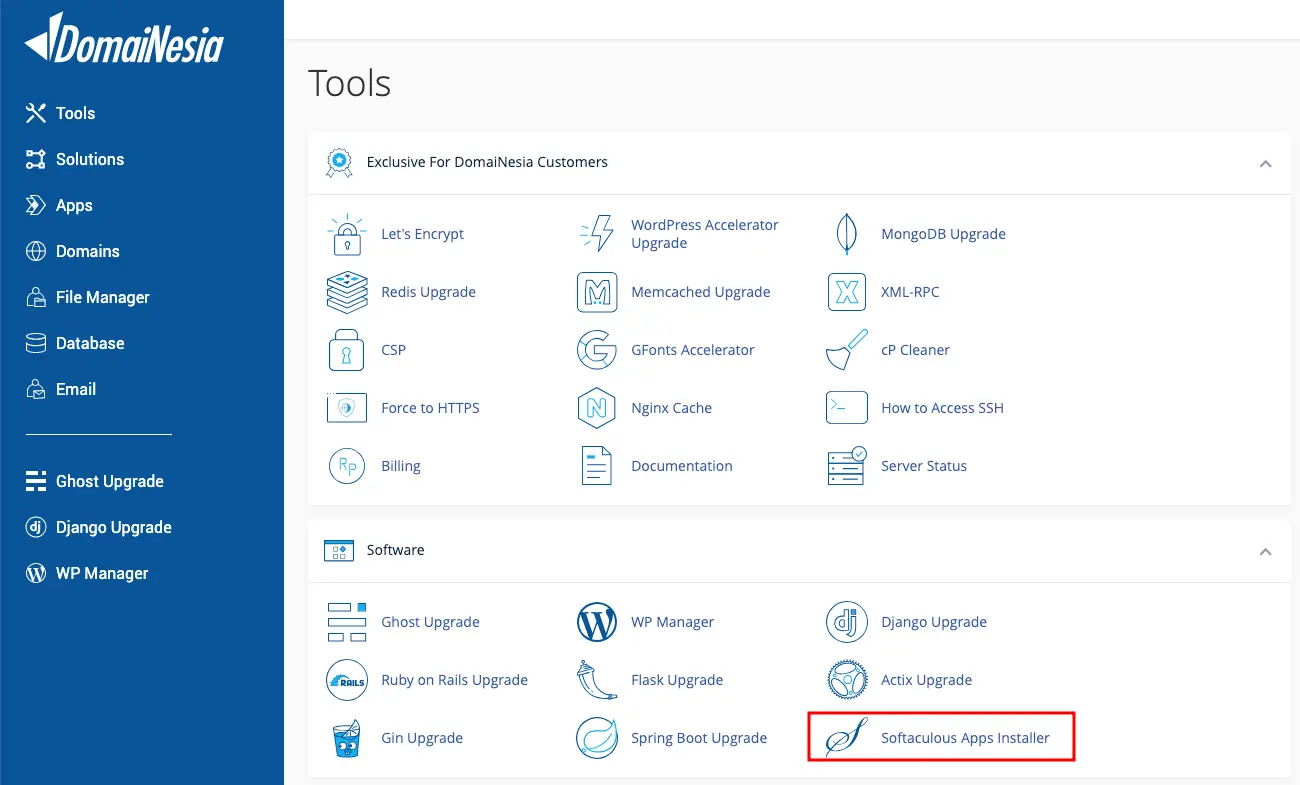The image size is (1300, 785).
Task: Click the Server Status icon
Action: 847,466
